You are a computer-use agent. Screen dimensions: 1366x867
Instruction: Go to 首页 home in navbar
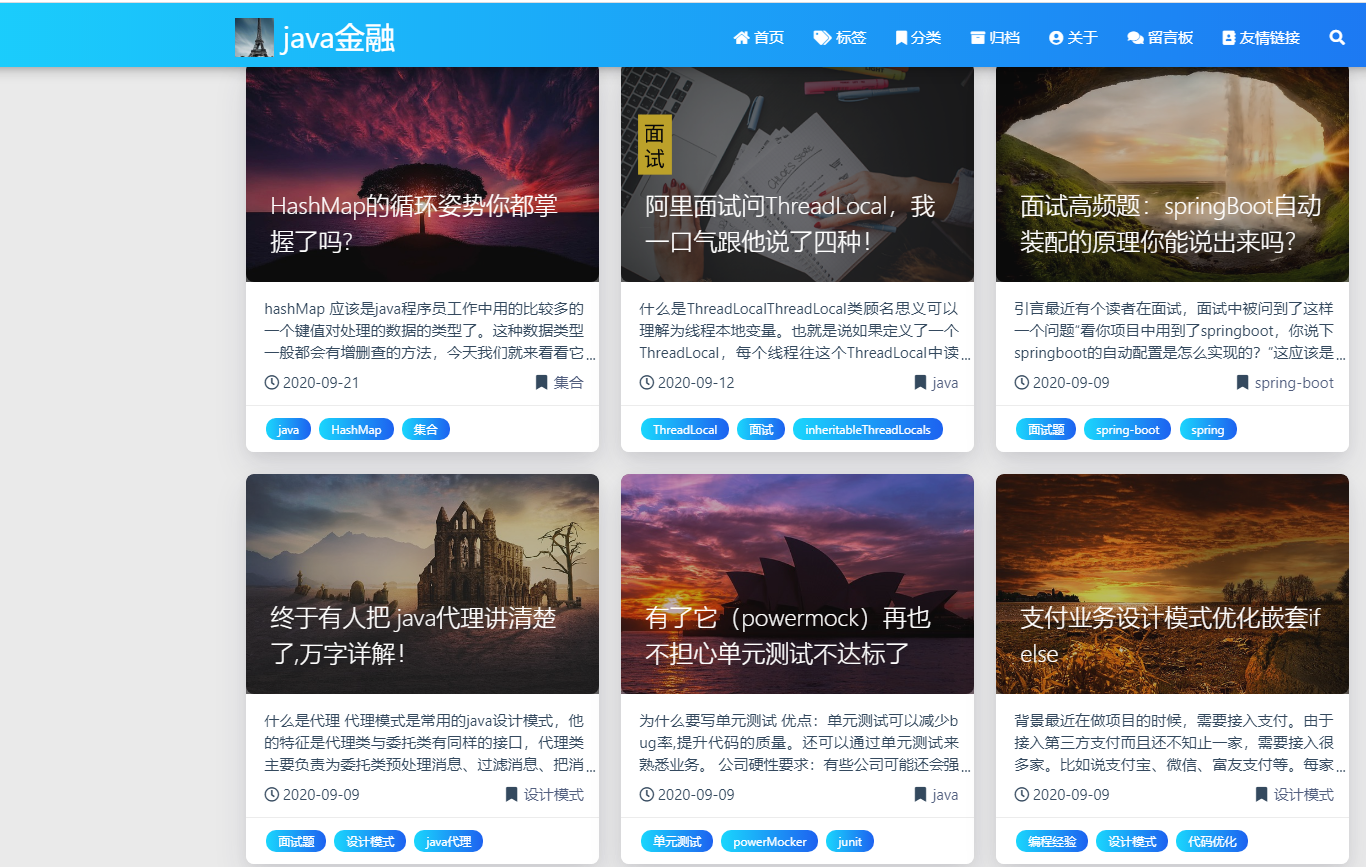point(759,38)
